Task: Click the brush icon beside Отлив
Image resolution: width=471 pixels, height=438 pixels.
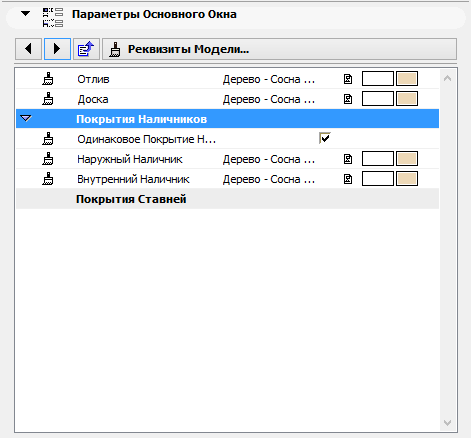Action: (48, 79)
